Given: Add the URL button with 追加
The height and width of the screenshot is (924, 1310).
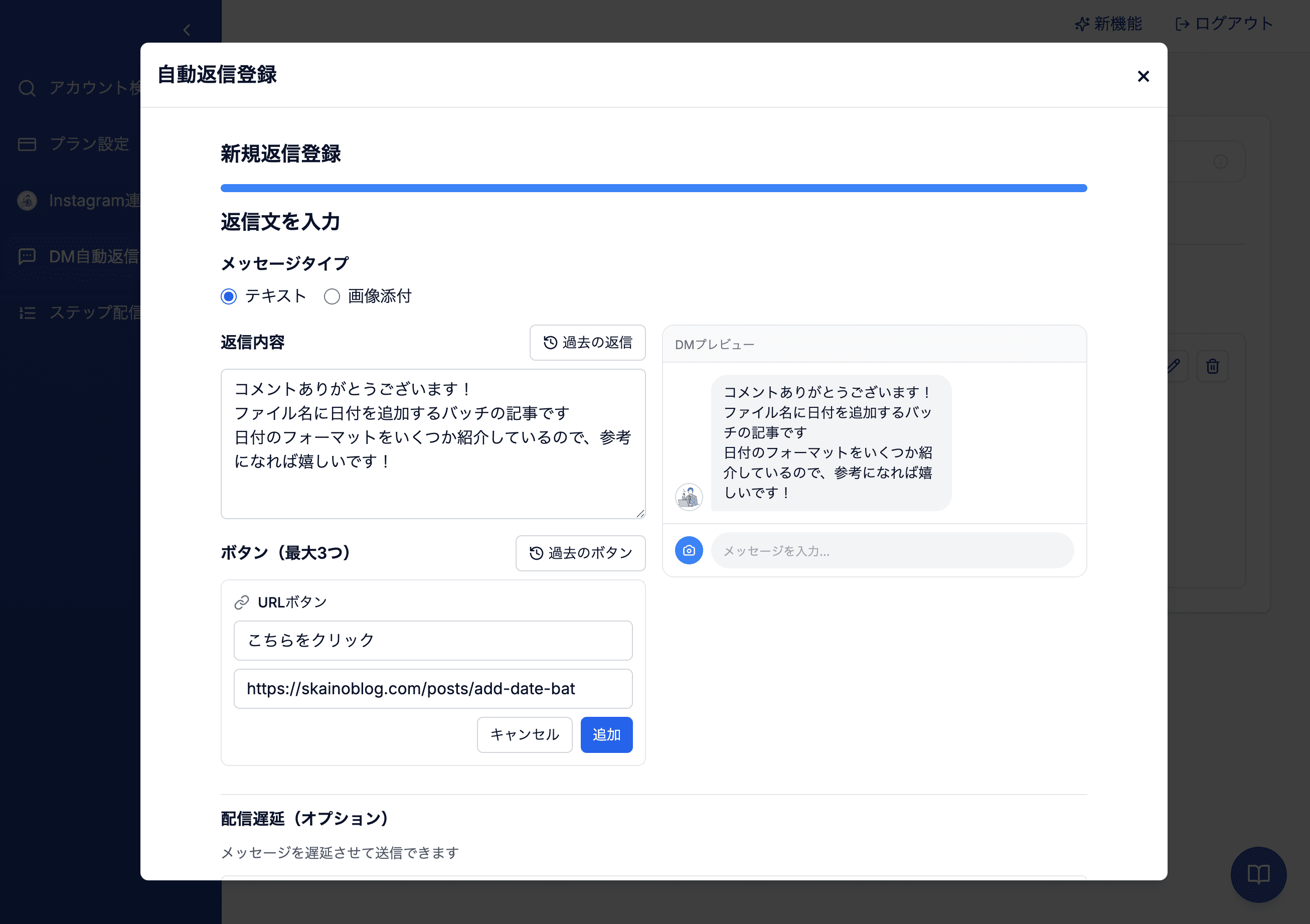Looking at the screenshot, I should click(x=606, y=734).
